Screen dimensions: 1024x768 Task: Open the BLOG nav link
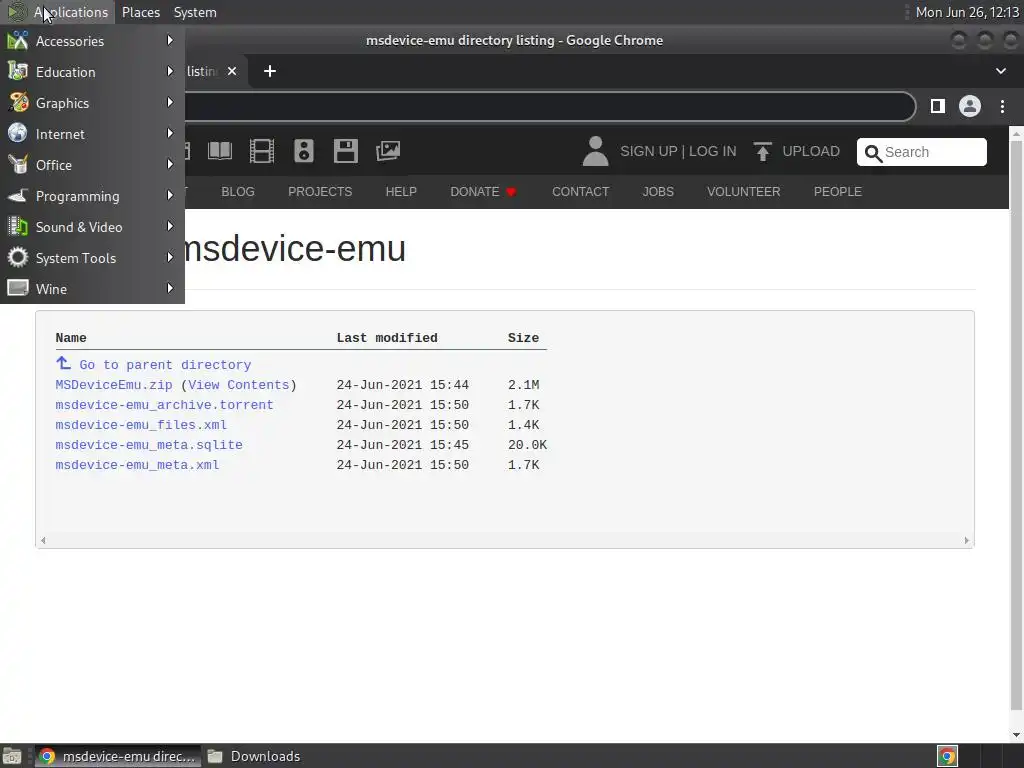(x=238, y=192)
